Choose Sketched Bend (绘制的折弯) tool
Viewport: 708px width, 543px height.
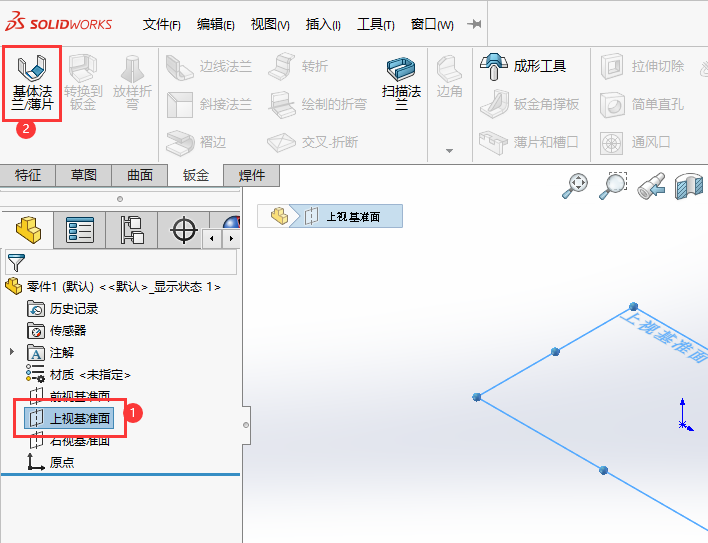click(317, 104)
